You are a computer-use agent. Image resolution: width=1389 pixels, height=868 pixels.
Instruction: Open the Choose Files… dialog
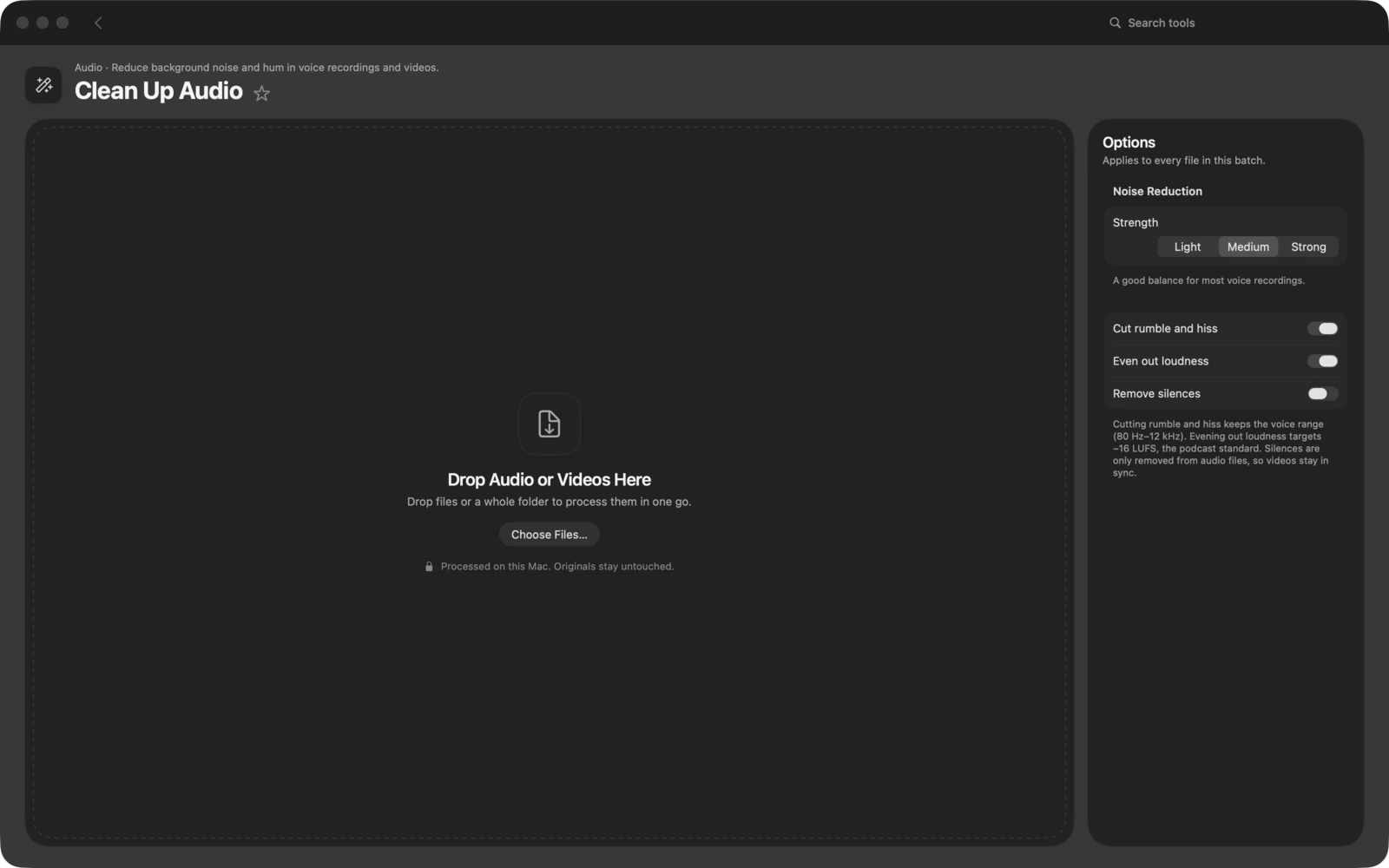[x=550, y=535]
